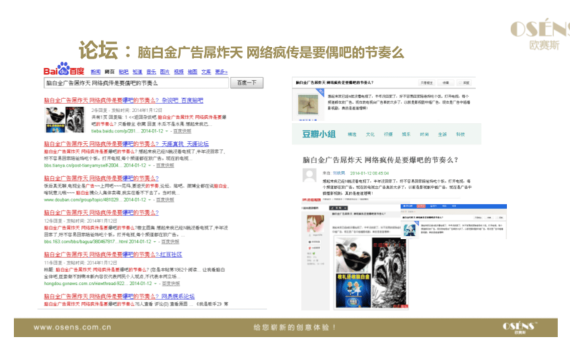Expand the small arrow after tieba.baidu.com URL

[x=166, y=131]
